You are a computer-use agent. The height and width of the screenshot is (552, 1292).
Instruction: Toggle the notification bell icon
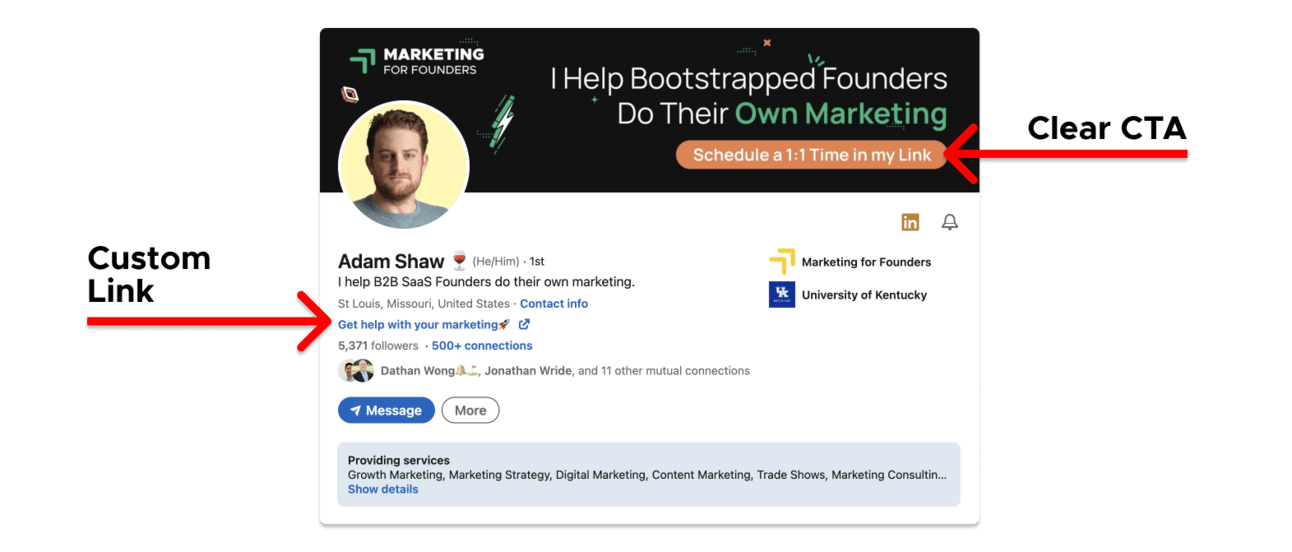coord(950,222)
